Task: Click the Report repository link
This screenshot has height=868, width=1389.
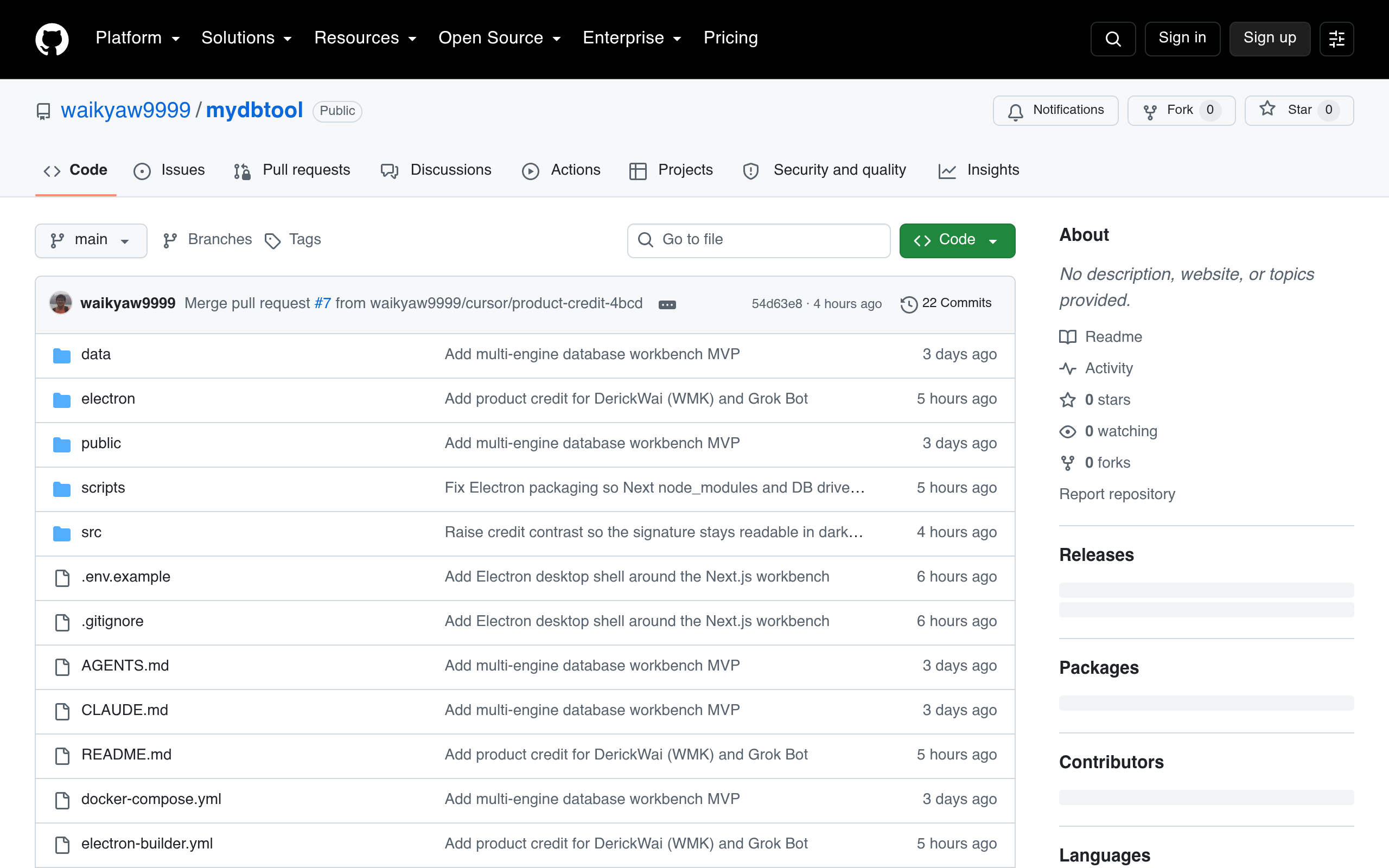Action: pos(1117,494)
